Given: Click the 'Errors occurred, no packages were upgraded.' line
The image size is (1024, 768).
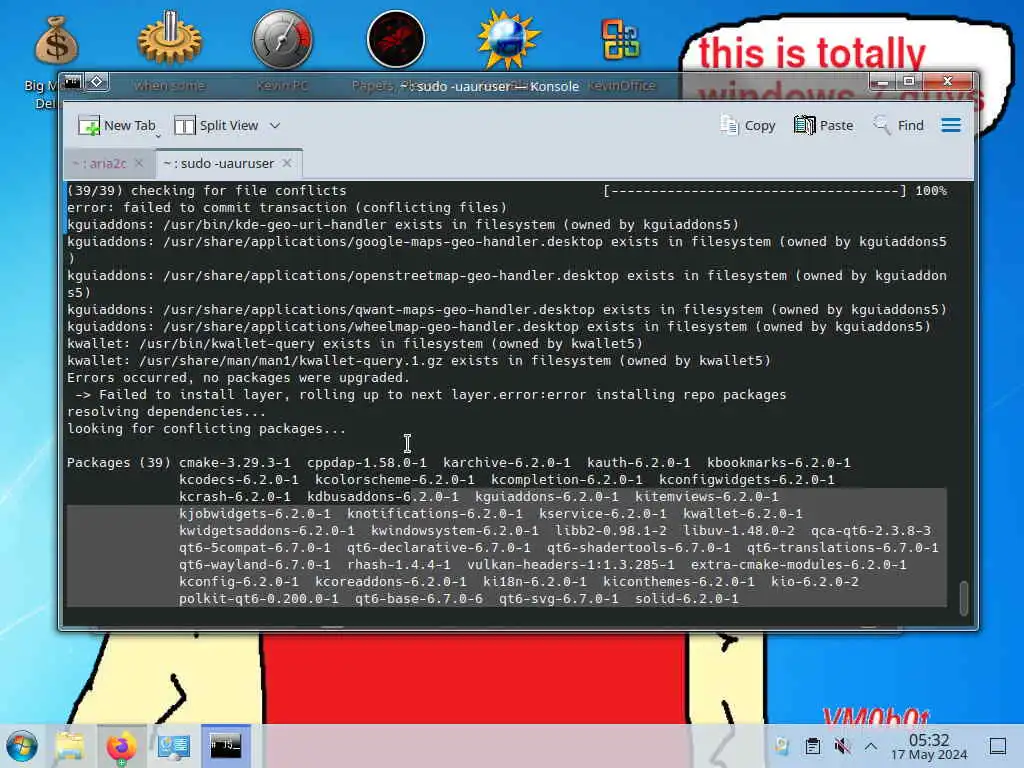Looking at the screenshot, I should tap(238, 377).
